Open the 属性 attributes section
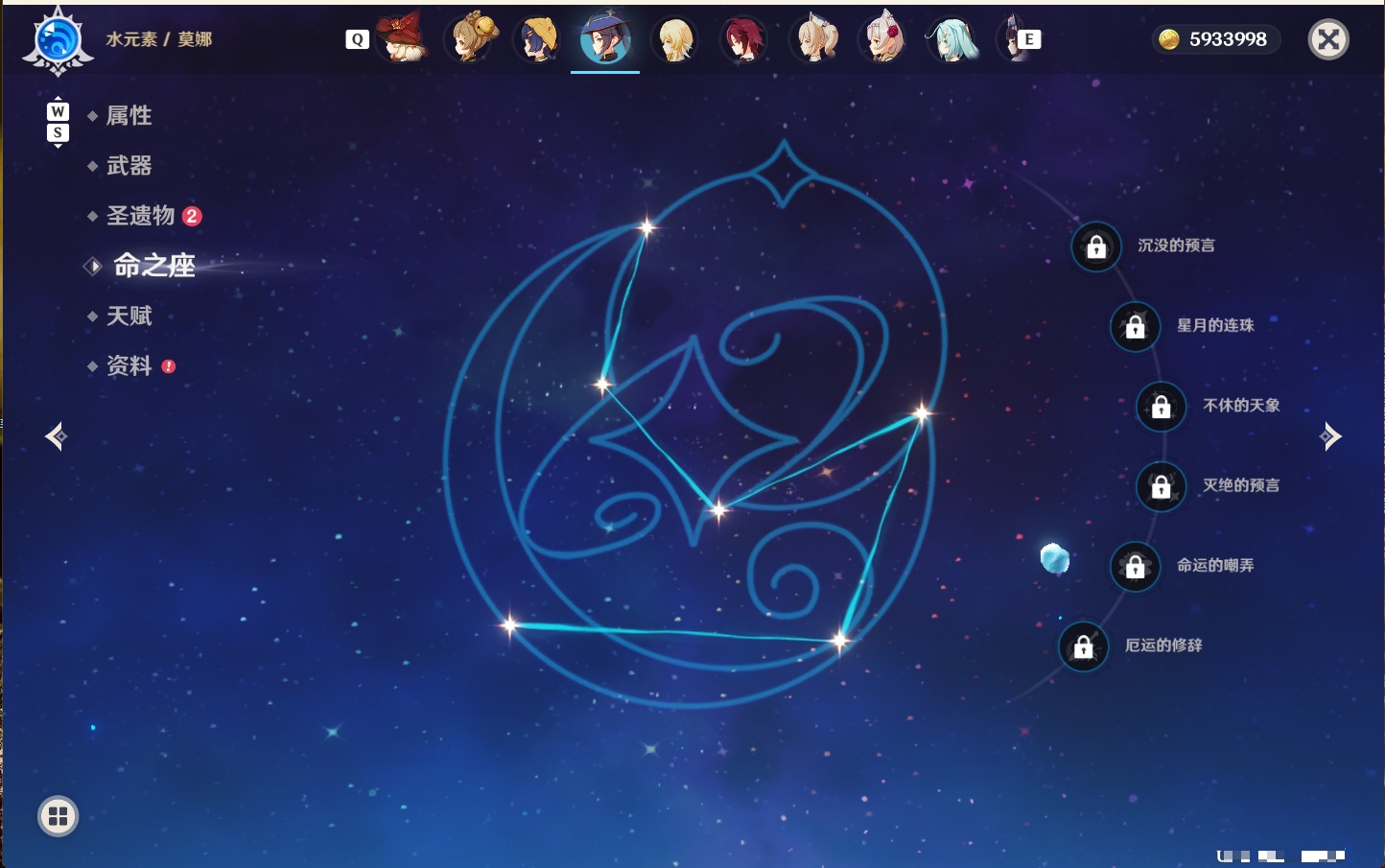 [129, 116]
